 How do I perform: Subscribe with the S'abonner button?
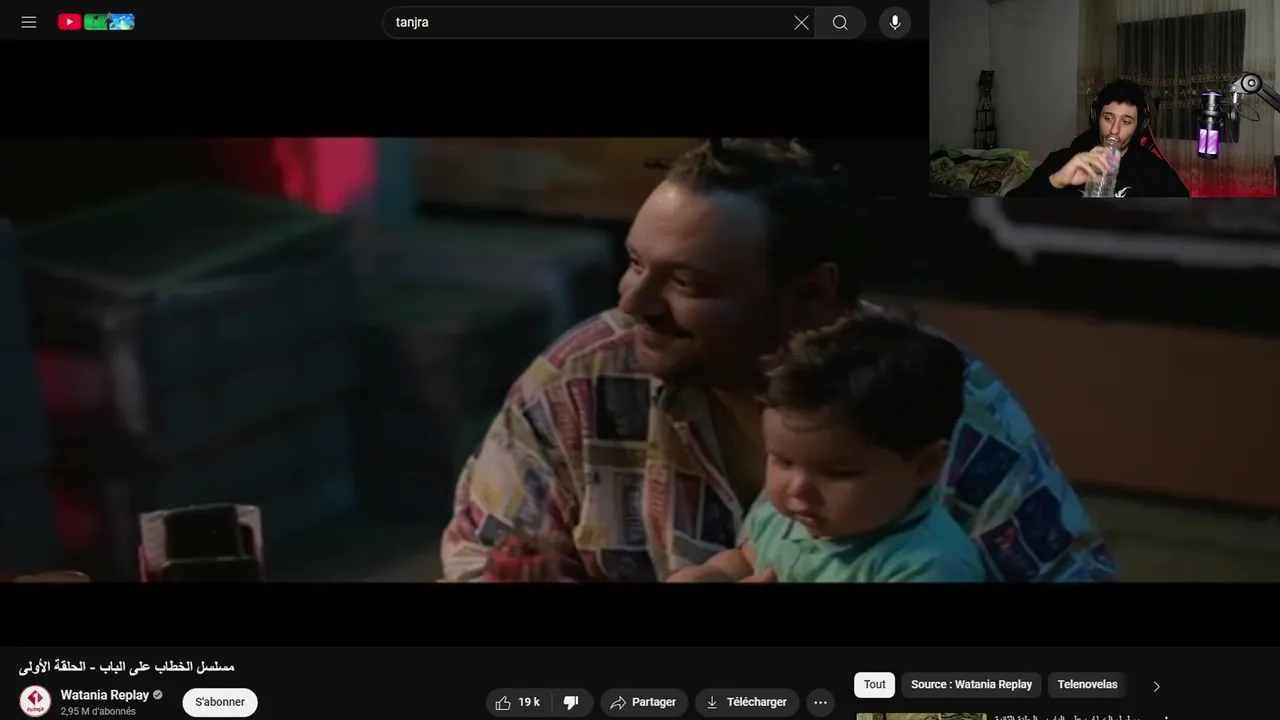[x=220, y=702]
